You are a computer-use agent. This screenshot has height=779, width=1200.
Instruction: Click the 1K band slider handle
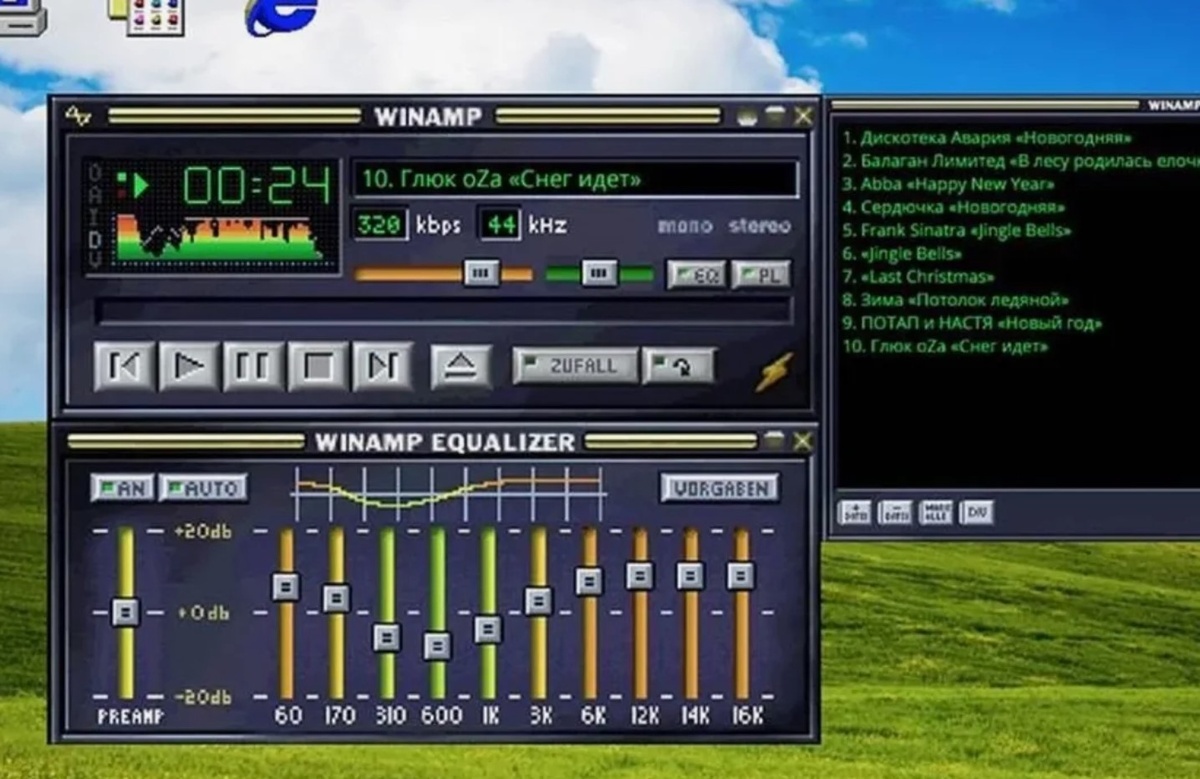coord(488,629)
